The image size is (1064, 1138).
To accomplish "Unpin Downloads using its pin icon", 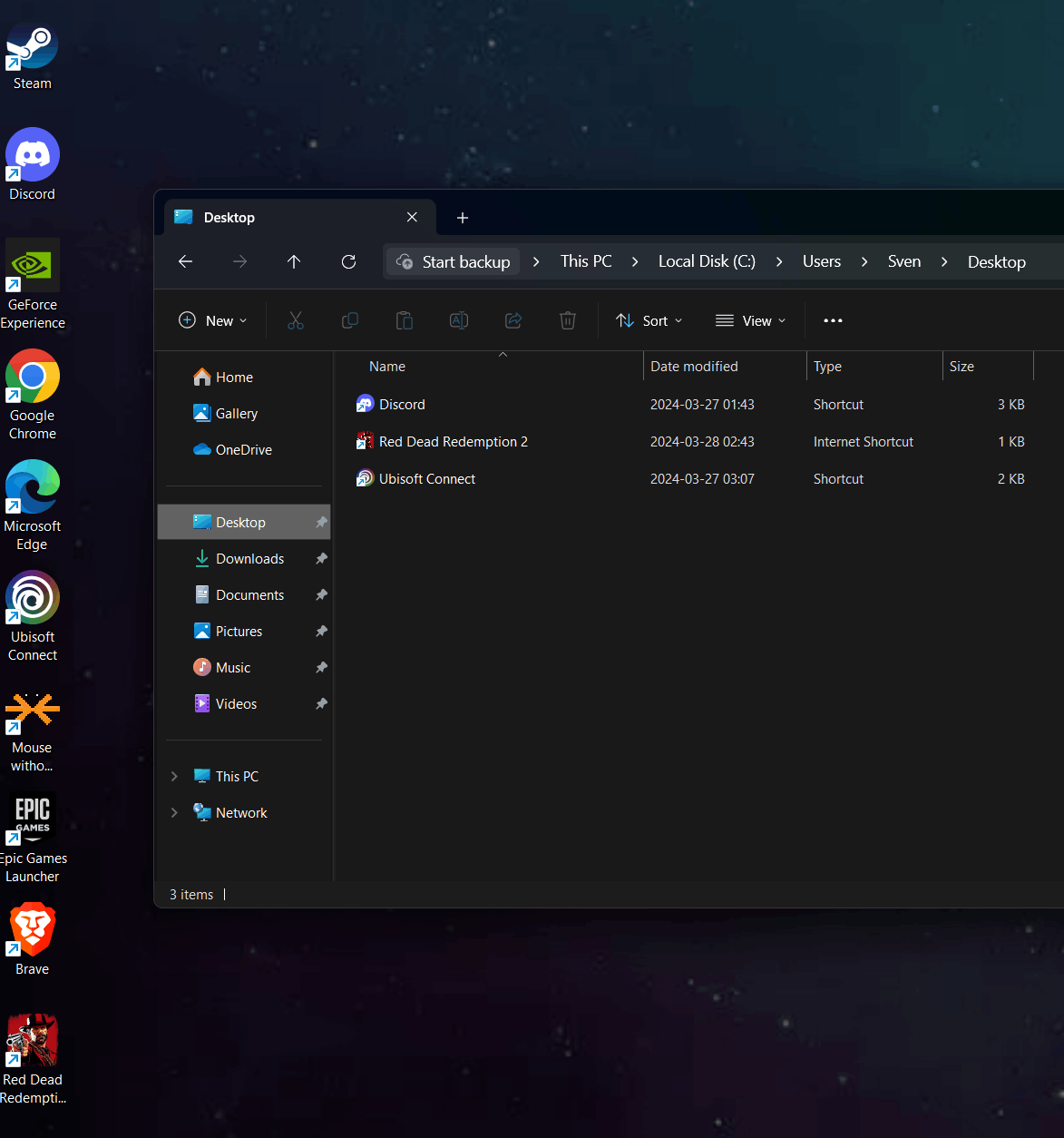I will tap(321, 559).
